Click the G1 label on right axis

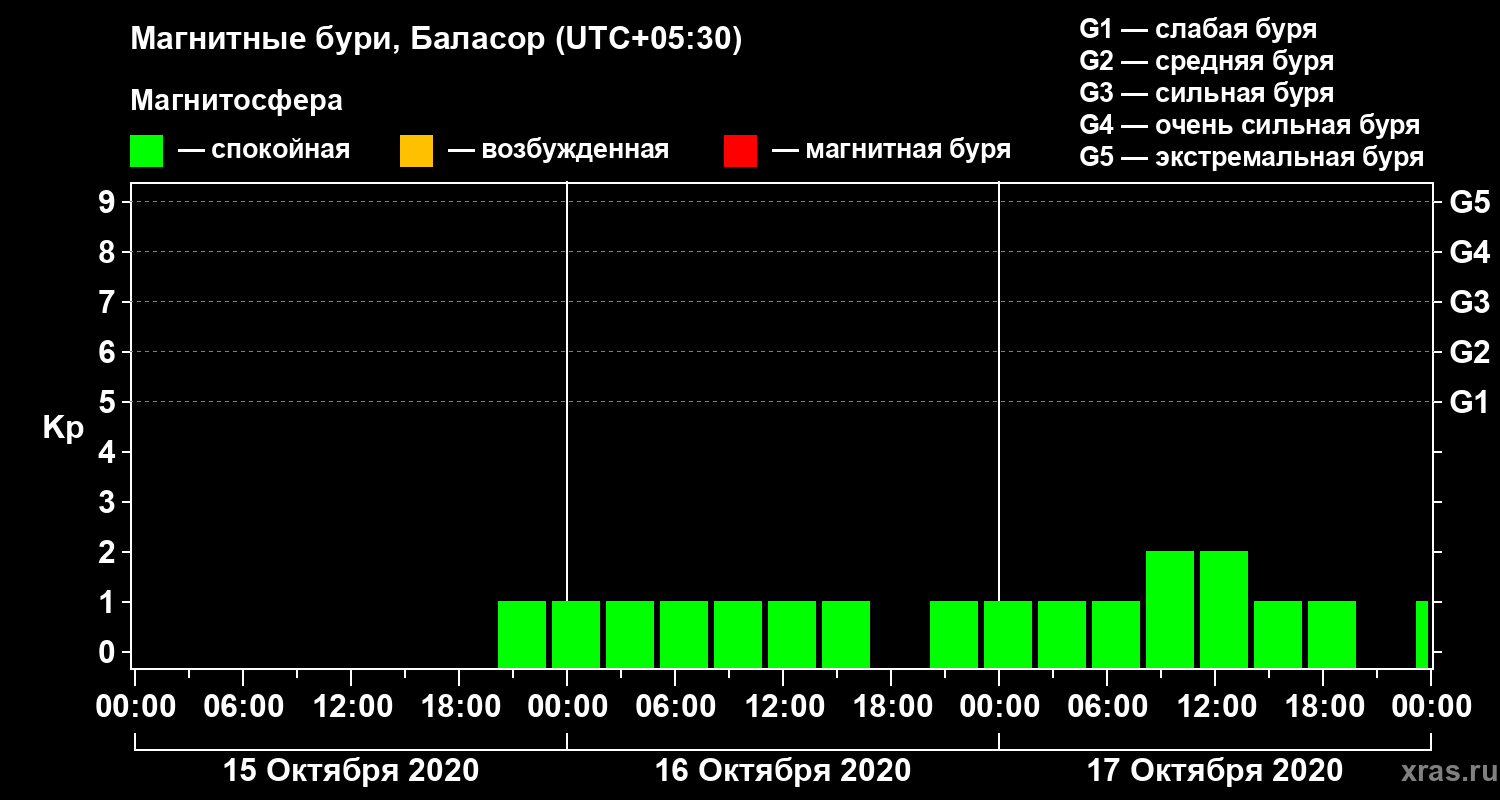1469,402
